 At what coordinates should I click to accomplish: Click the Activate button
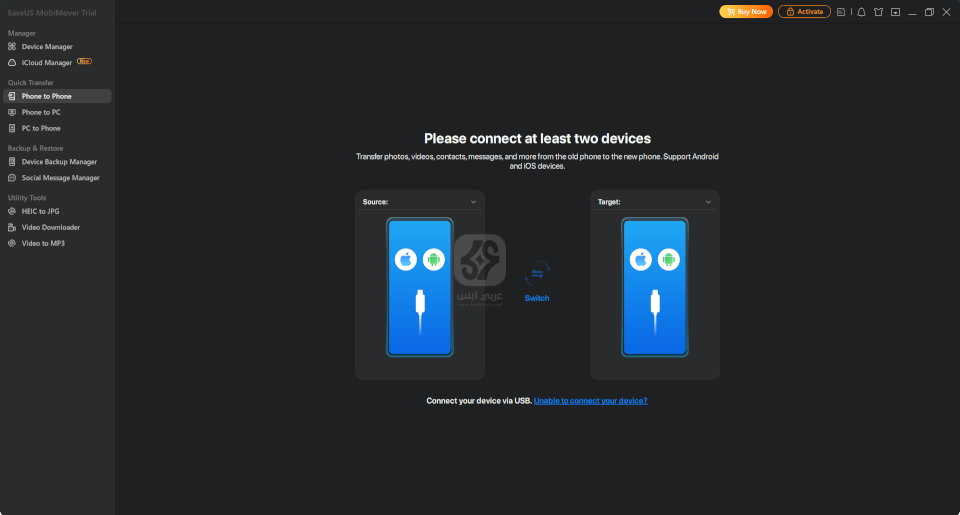804,12
